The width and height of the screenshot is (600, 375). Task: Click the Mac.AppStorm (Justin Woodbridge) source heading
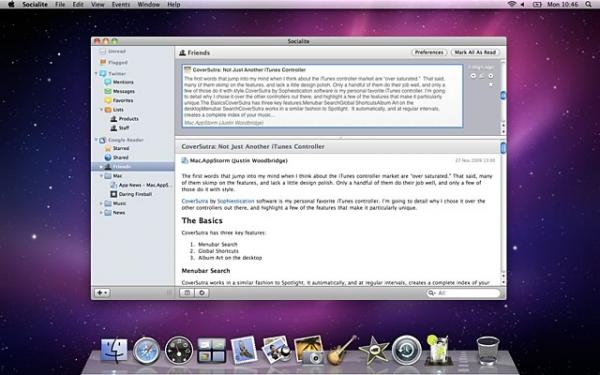coord(239,161)
